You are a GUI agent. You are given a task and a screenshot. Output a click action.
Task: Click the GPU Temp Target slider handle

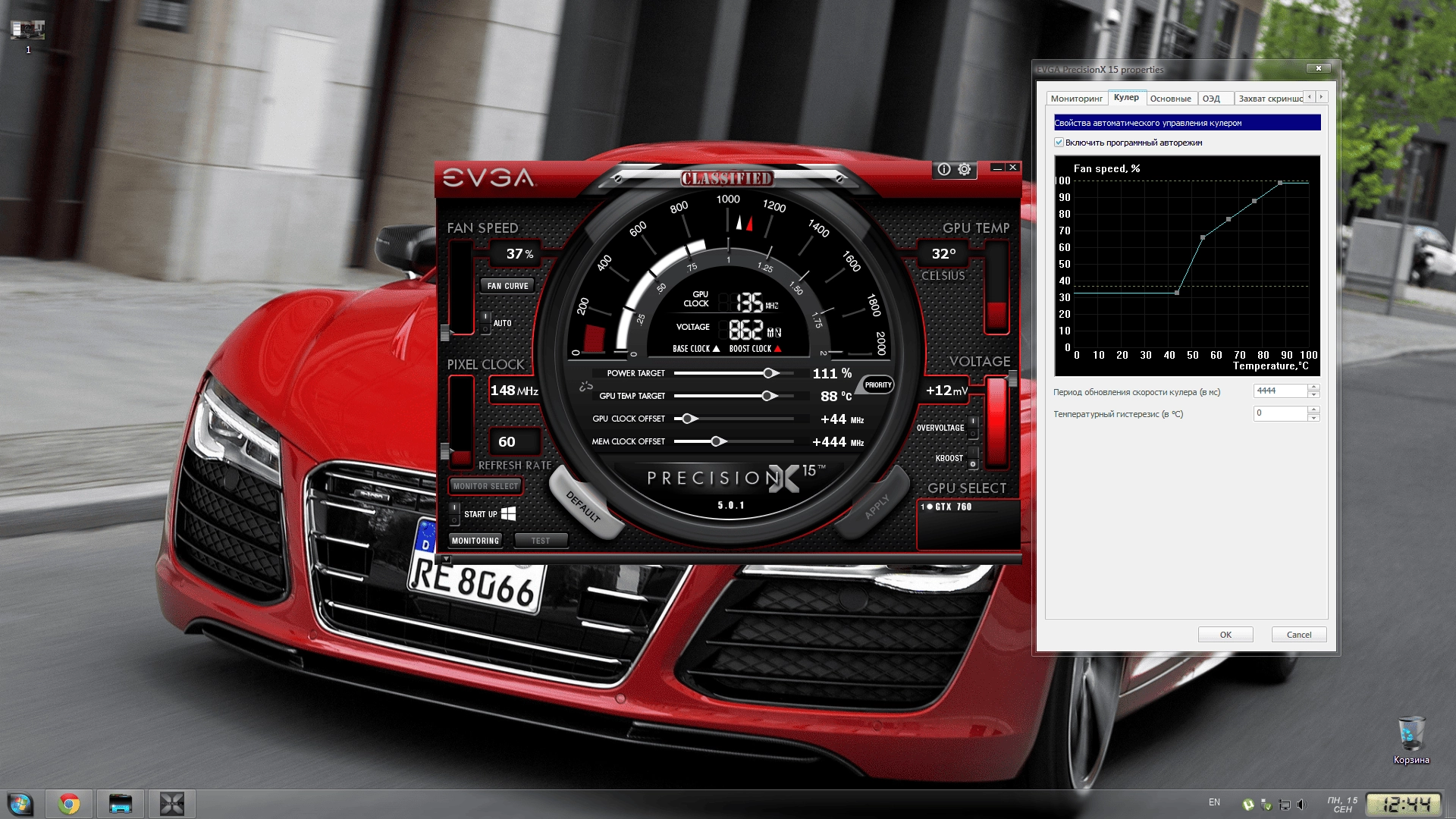(768, 396)
